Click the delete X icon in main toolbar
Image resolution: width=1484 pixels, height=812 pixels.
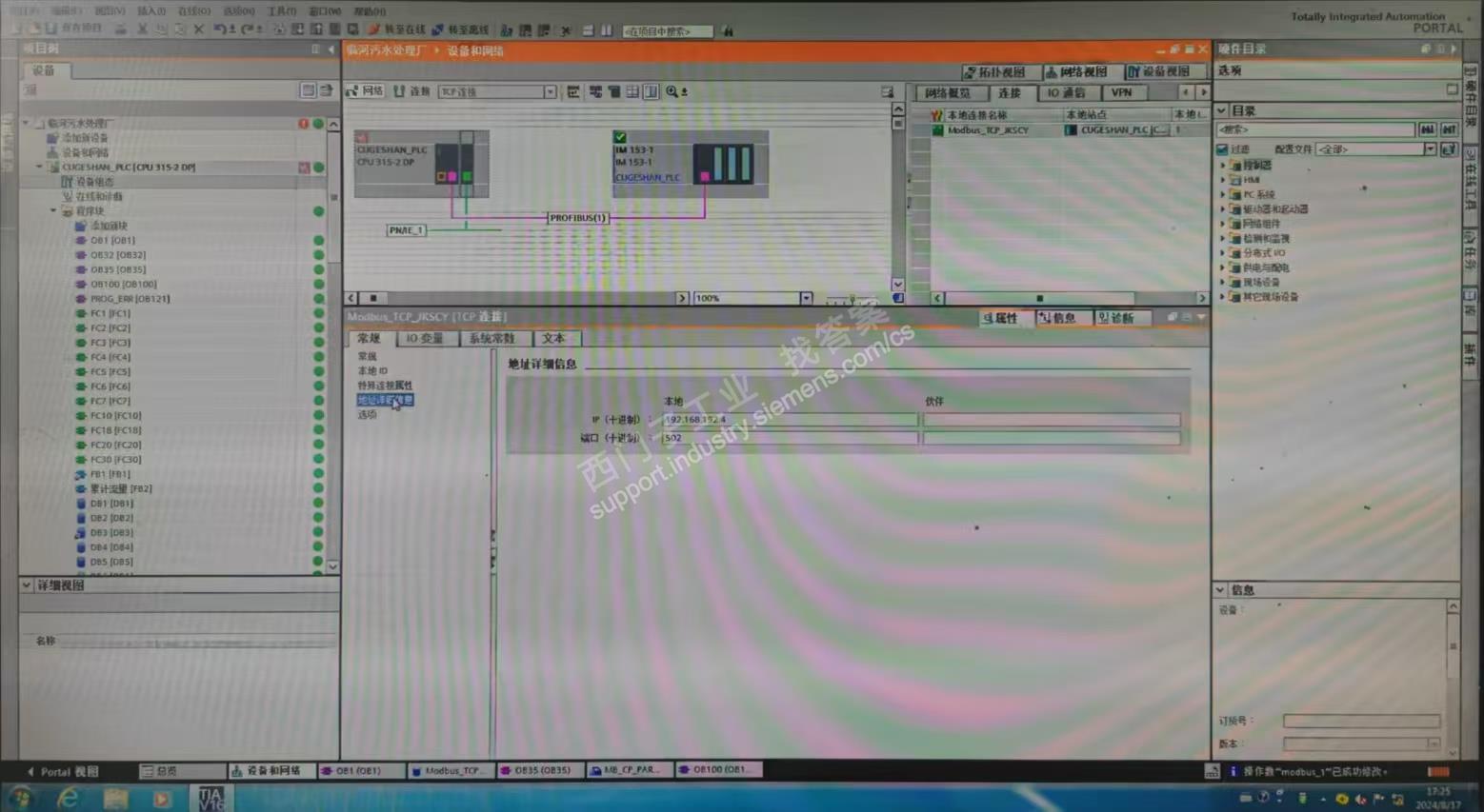pos(199,30)
